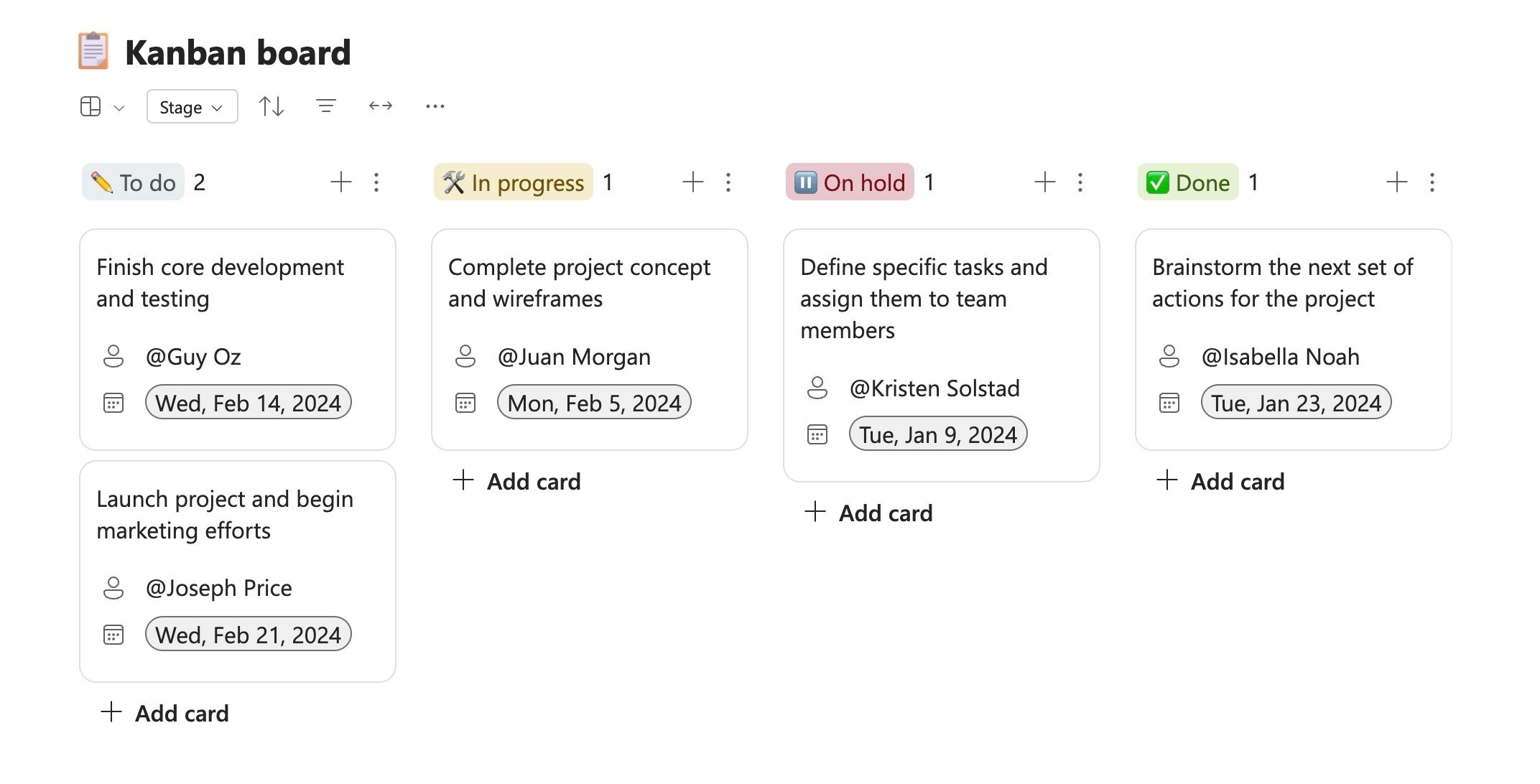Open the more options ellipsis icon

pos(435,106)
